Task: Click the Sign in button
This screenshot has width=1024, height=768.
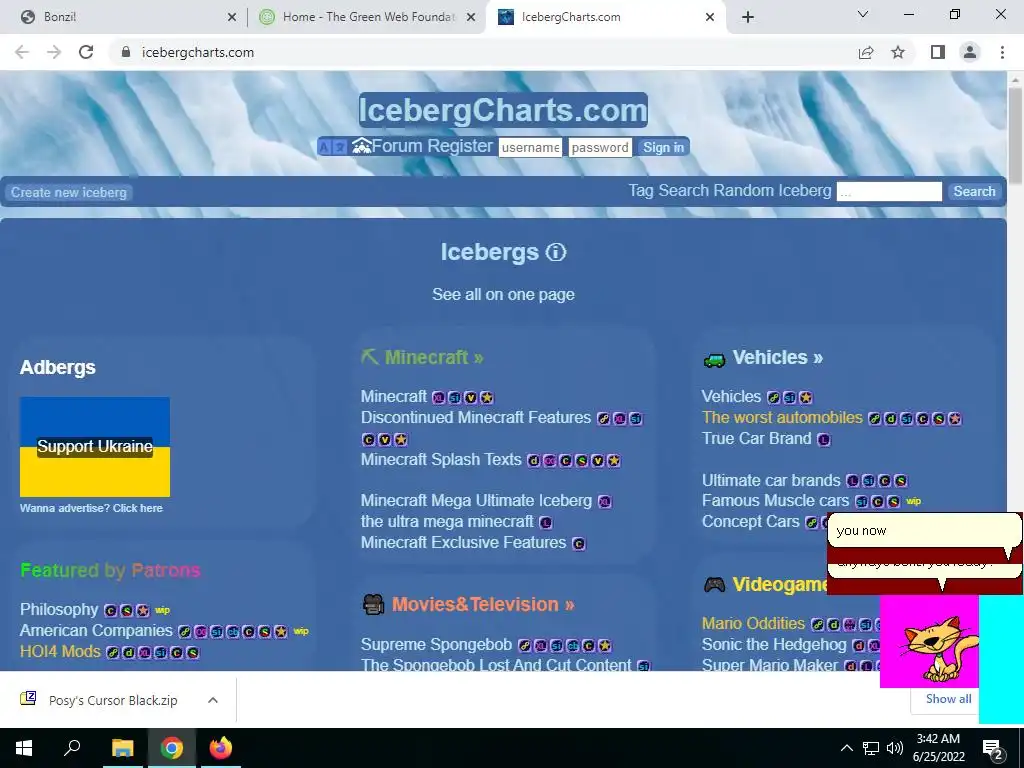Action: 663,147
